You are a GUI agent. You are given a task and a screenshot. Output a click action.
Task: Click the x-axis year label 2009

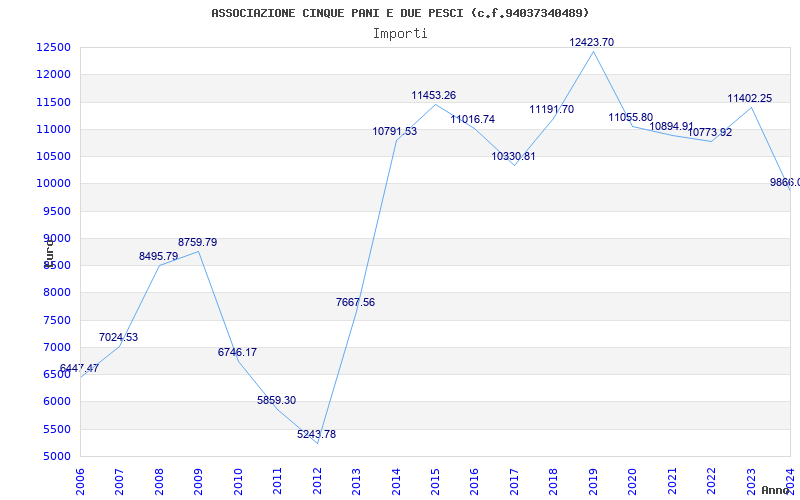click(198, 481)
